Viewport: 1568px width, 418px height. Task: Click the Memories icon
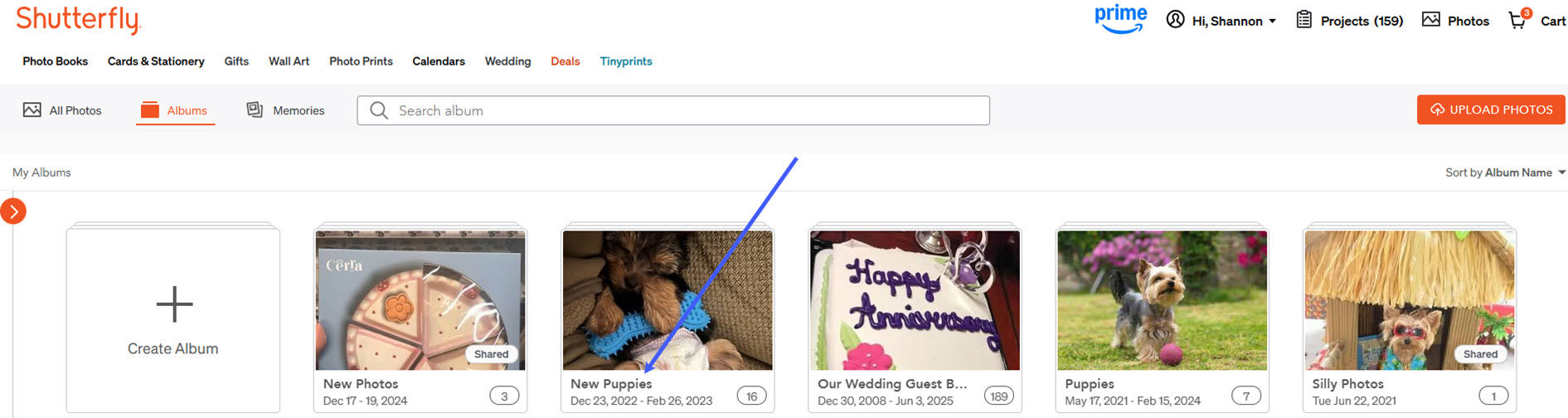click(x=255, y=109)
